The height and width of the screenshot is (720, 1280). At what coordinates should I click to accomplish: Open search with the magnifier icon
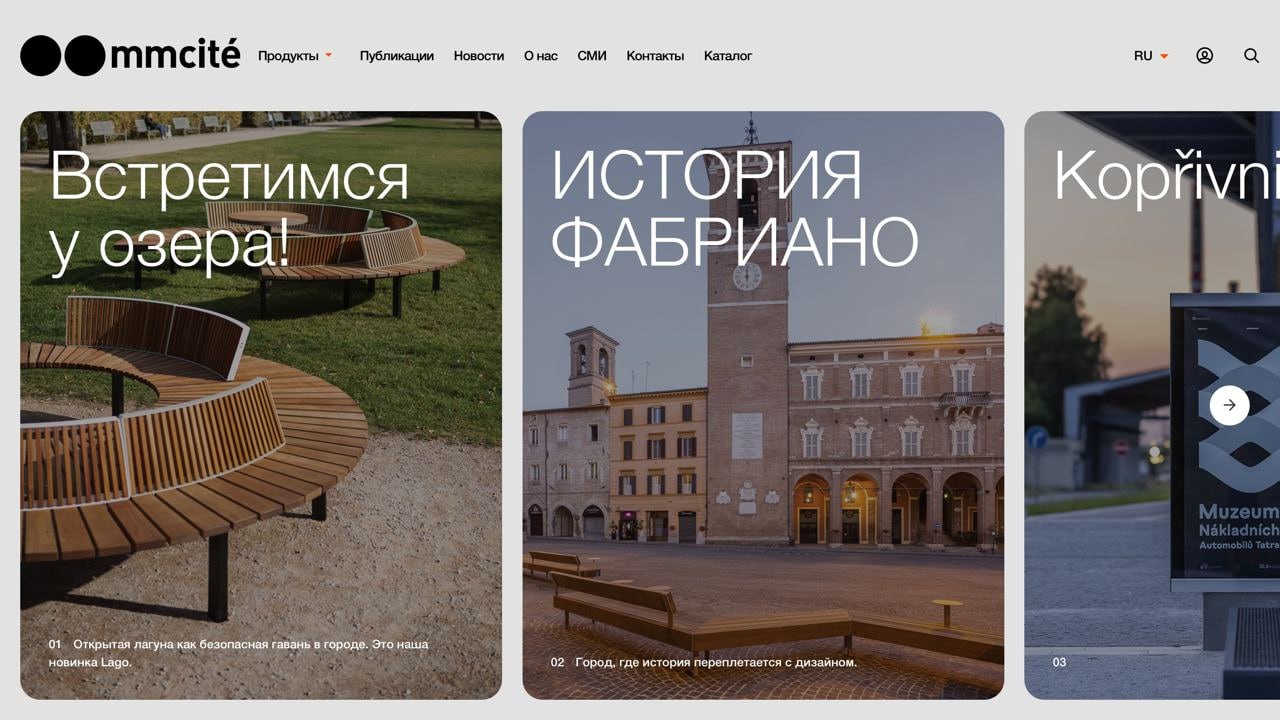(1251, 56)
